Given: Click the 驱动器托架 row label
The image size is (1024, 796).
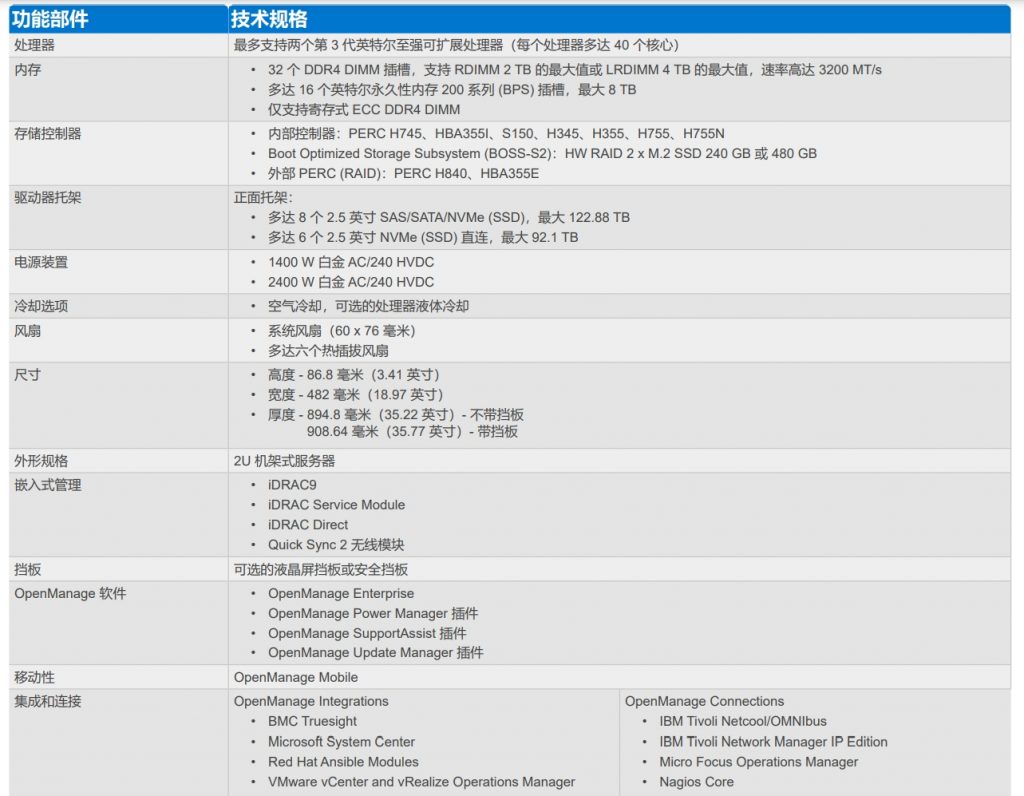Looking at the screenshot, I should [48, 198].
